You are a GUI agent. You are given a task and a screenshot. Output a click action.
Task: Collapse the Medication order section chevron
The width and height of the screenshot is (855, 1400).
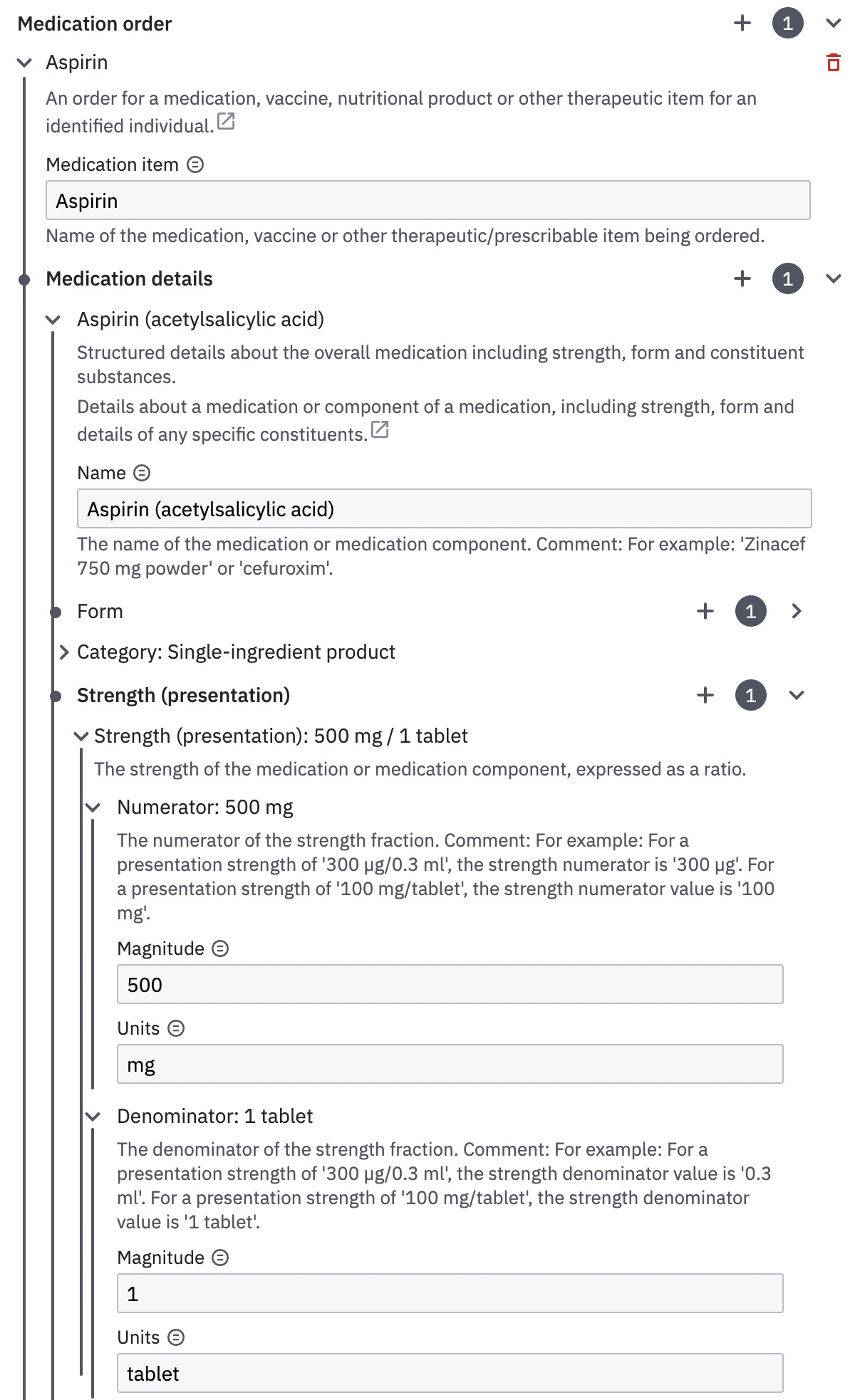(833, 23)
